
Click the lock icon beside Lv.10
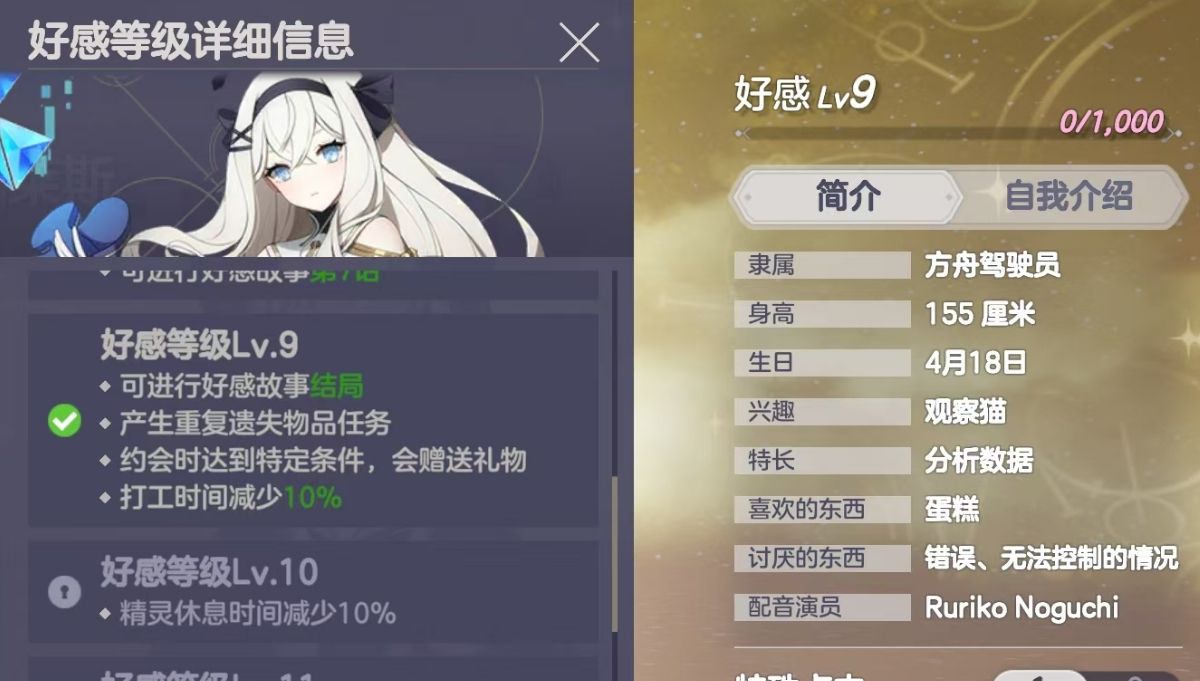65,593
